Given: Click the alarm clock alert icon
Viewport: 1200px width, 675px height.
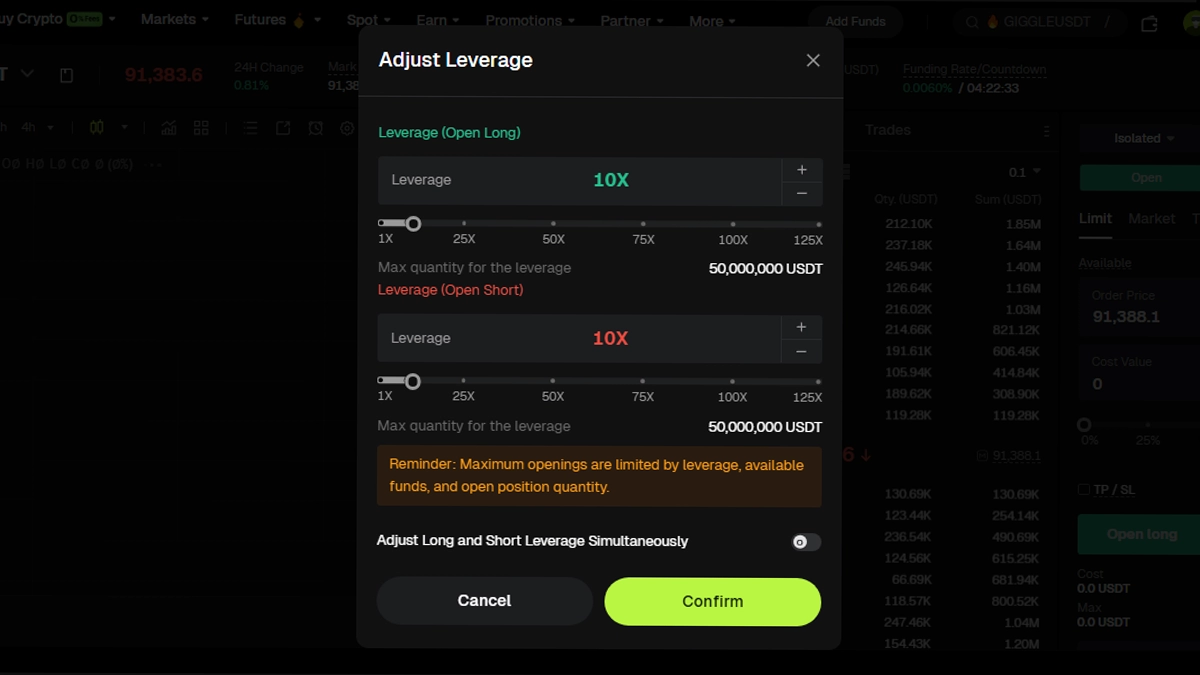Looking at the screenshot, I should pos(316,128).
